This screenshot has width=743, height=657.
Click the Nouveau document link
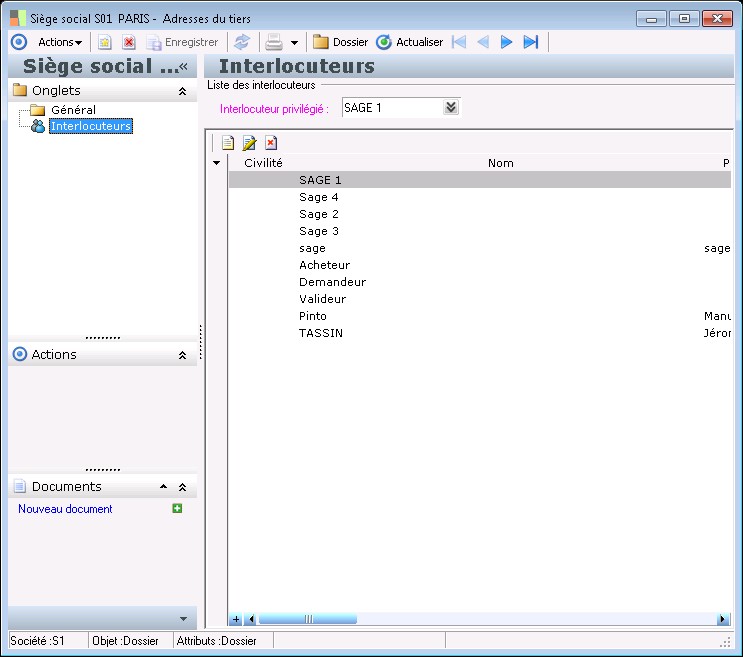[65, 509]
